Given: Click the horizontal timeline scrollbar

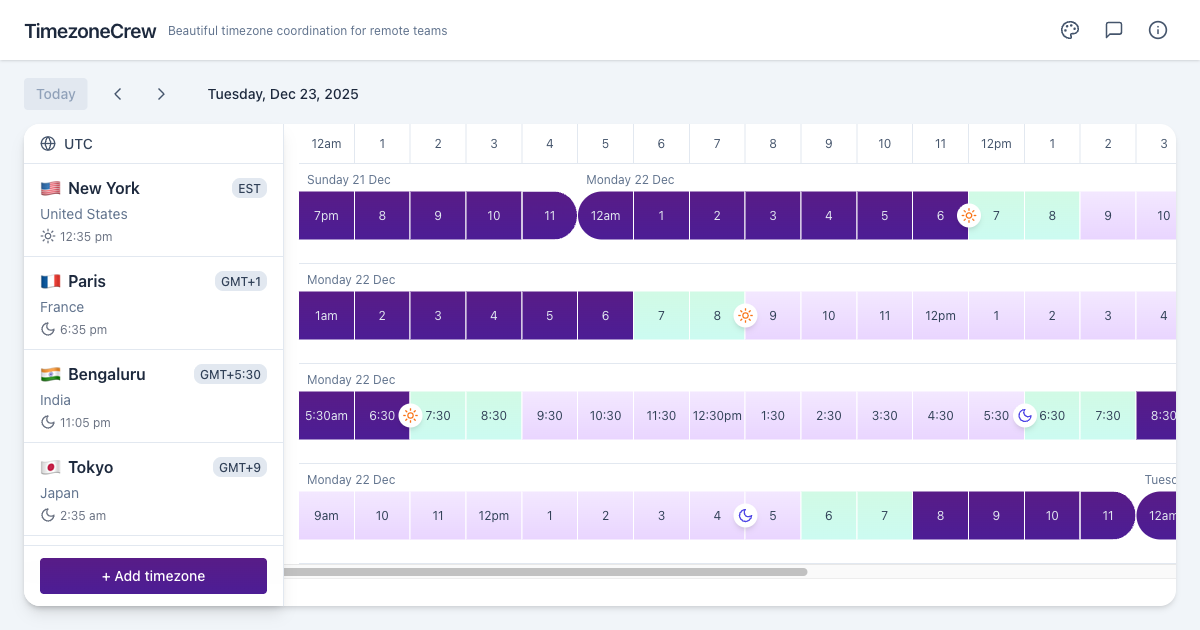Looking at the screenshot, I should [x=545, y=572].
